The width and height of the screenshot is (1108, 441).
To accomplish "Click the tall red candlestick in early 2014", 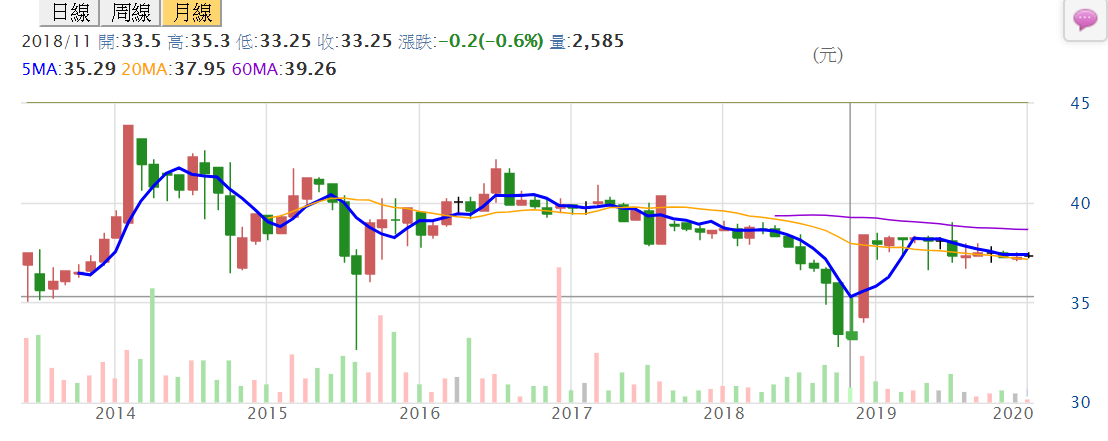I will [128, 174].
